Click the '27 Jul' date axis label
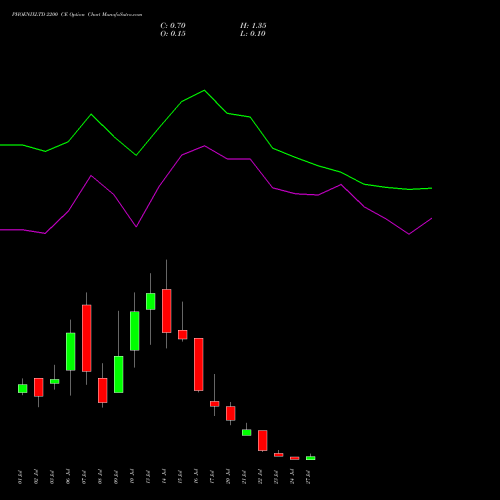The width and height of the screenshot is (500, 500). pos(308,477)
